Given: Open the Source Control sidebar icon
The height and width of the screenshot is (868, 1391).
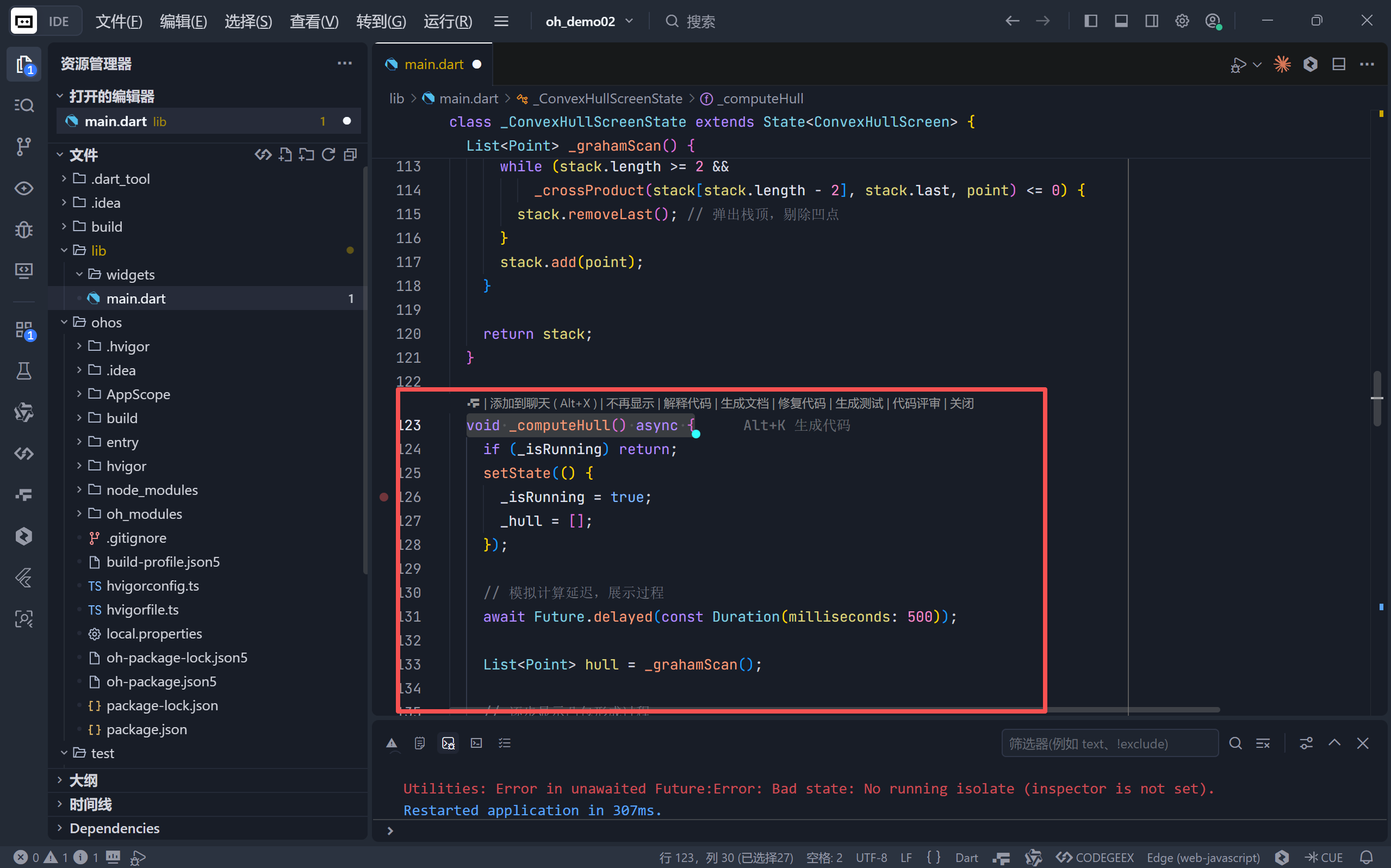Looking at the screenshot, I should click(x=23, y=147).
